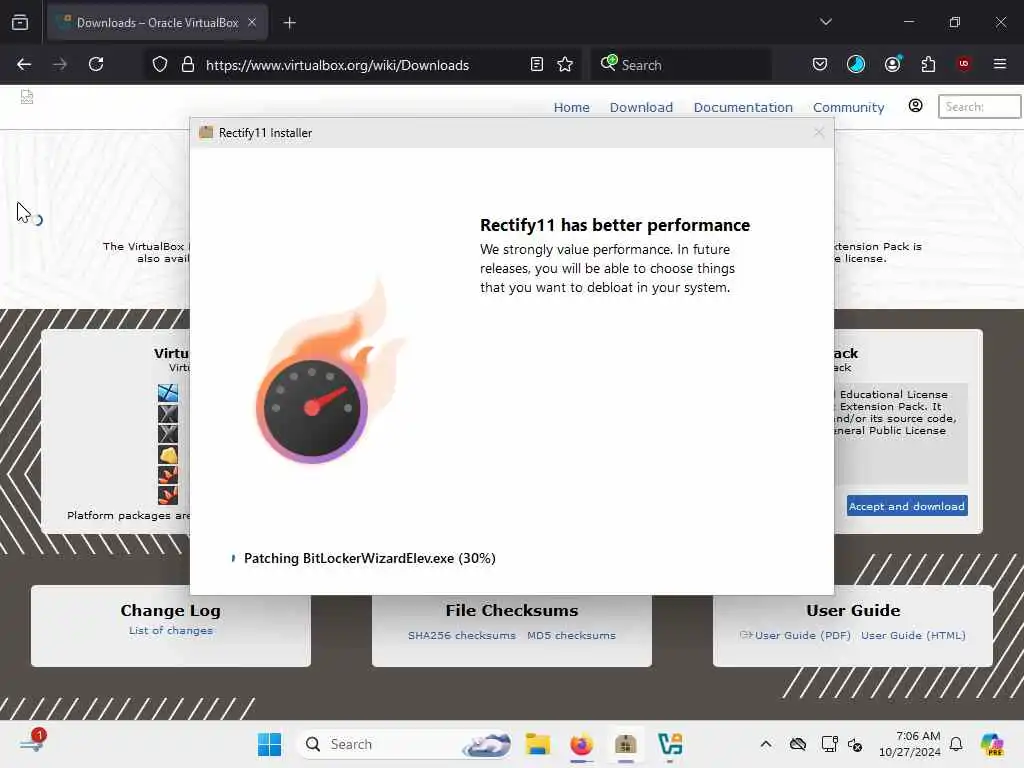Open the Community menu item

click(x=848, y=107)
